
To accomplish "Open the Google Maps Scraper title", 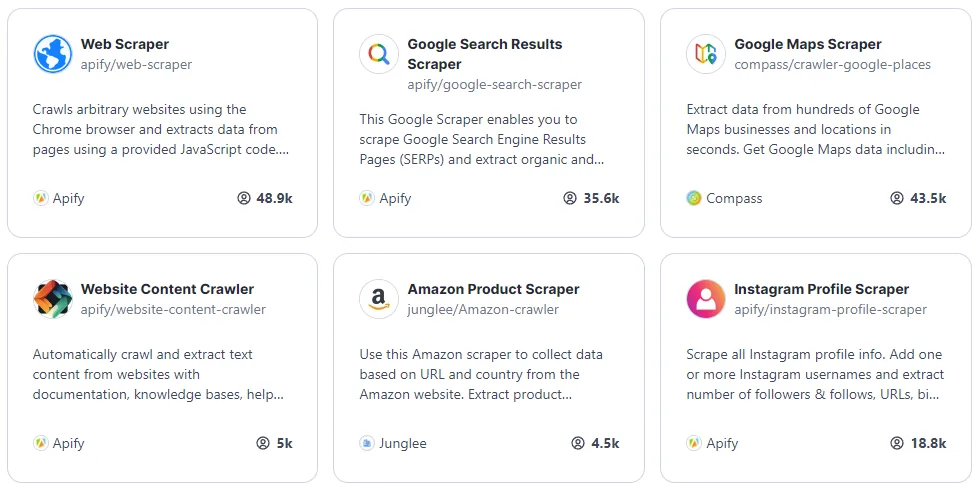I will [807, 44].
